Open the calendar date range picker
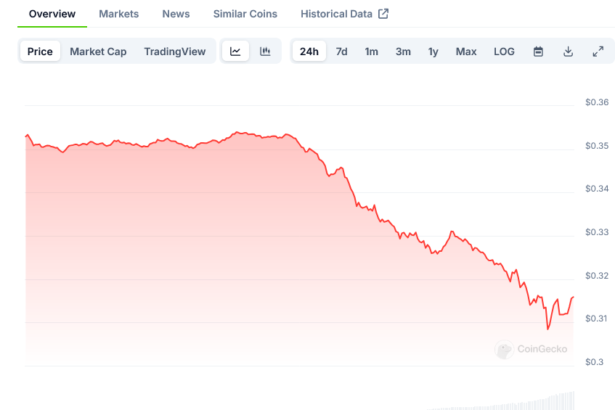This screenshot has width=615, height=410. point(538,51)
